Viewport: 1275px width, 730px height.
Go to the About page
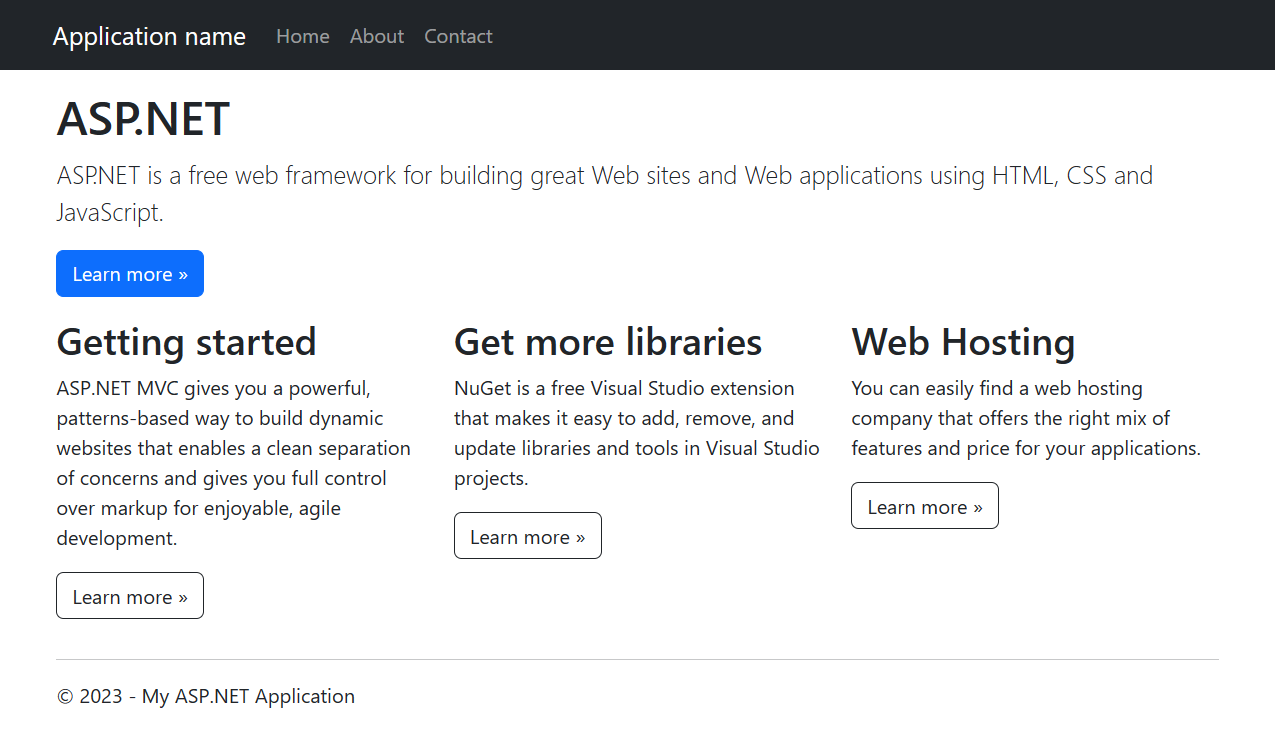(x=377, y=36)
